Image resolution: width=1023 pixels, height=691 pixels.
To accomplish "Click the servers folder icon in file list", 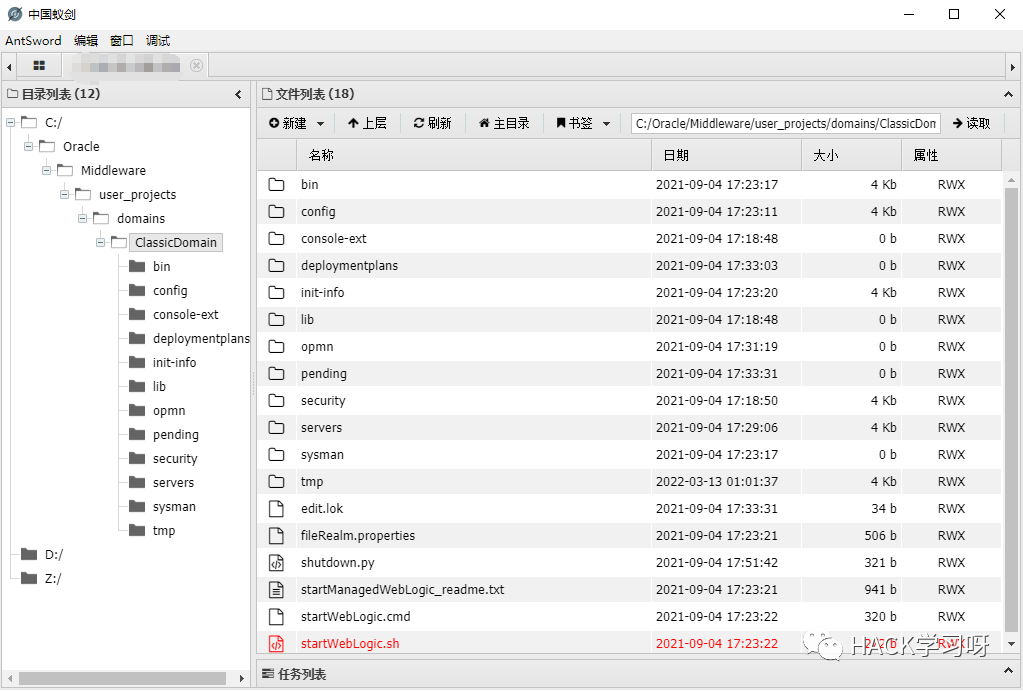I will point(277,427).
